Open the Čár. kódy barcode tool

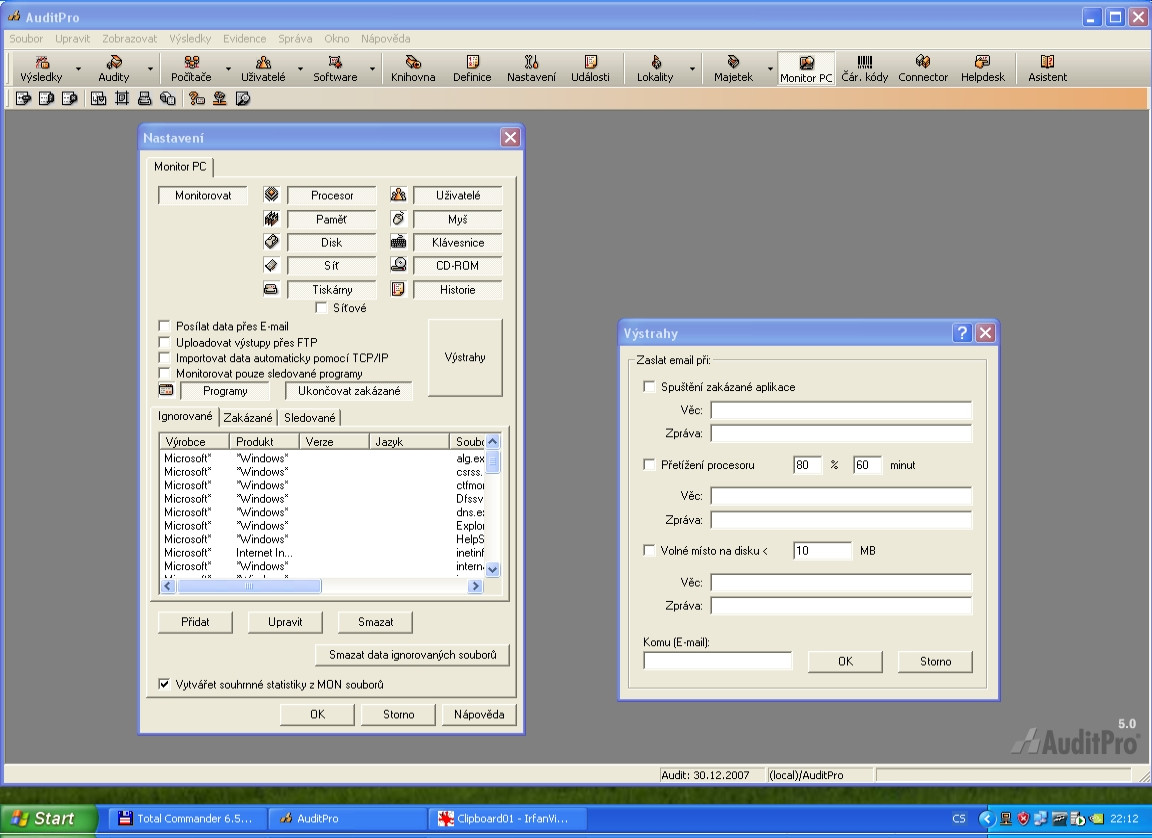pos(864,68)
